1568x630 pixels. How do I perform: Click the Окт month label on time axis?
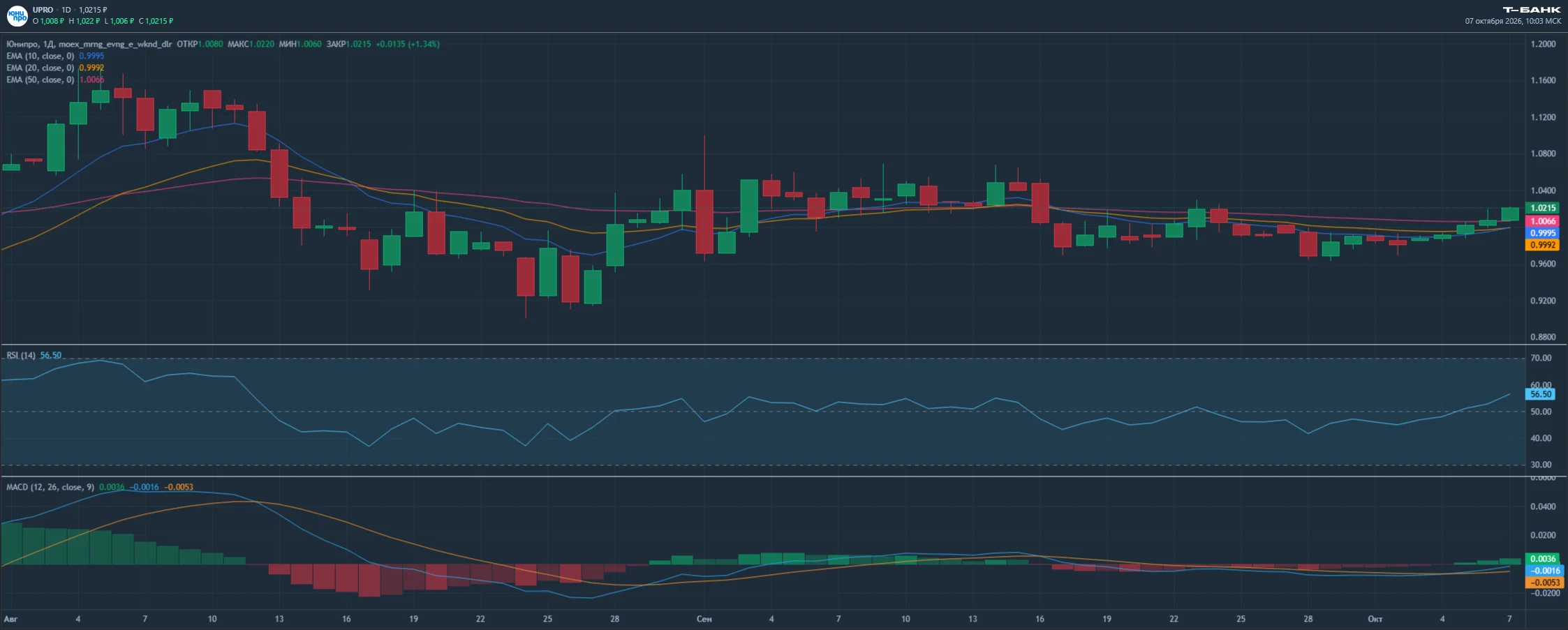pyautogui.click(x=1375, y=619)
